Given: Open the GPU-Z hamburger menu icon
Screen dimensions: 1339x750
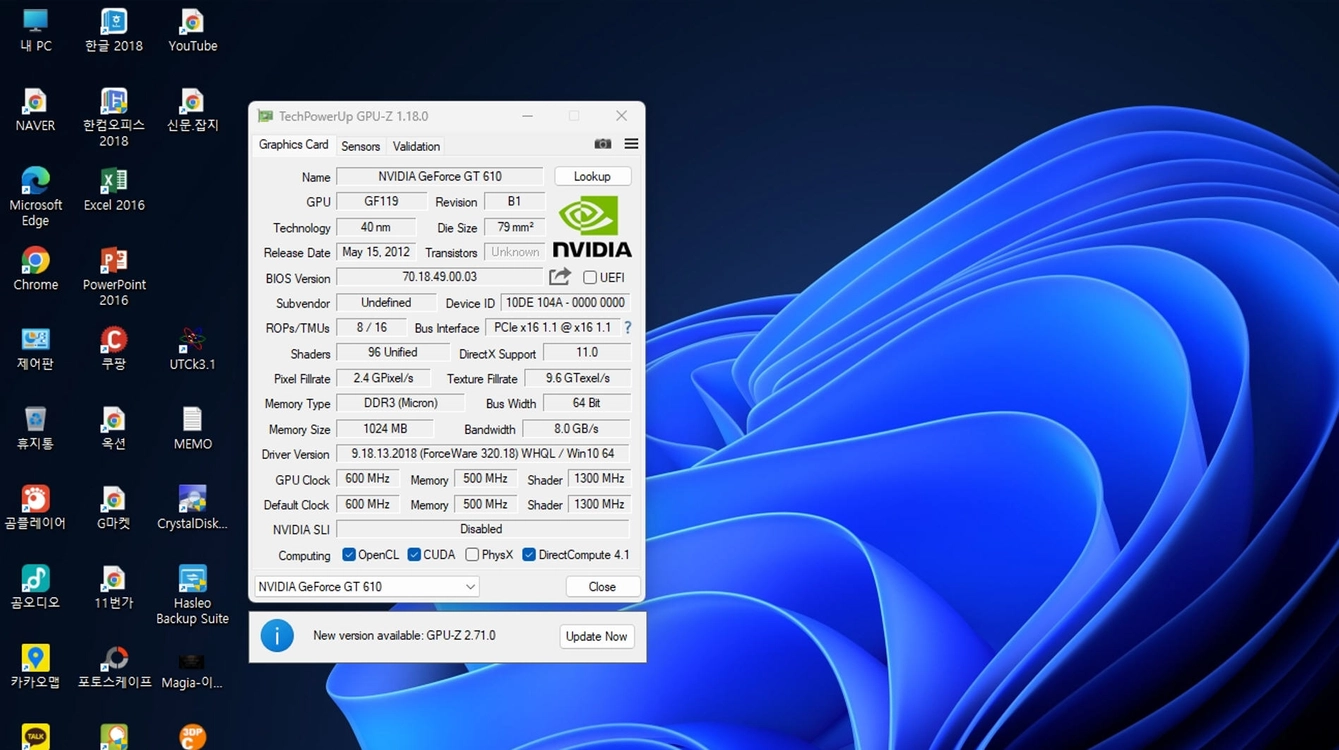Looking at the screenshot, I should tap(631, 144).
